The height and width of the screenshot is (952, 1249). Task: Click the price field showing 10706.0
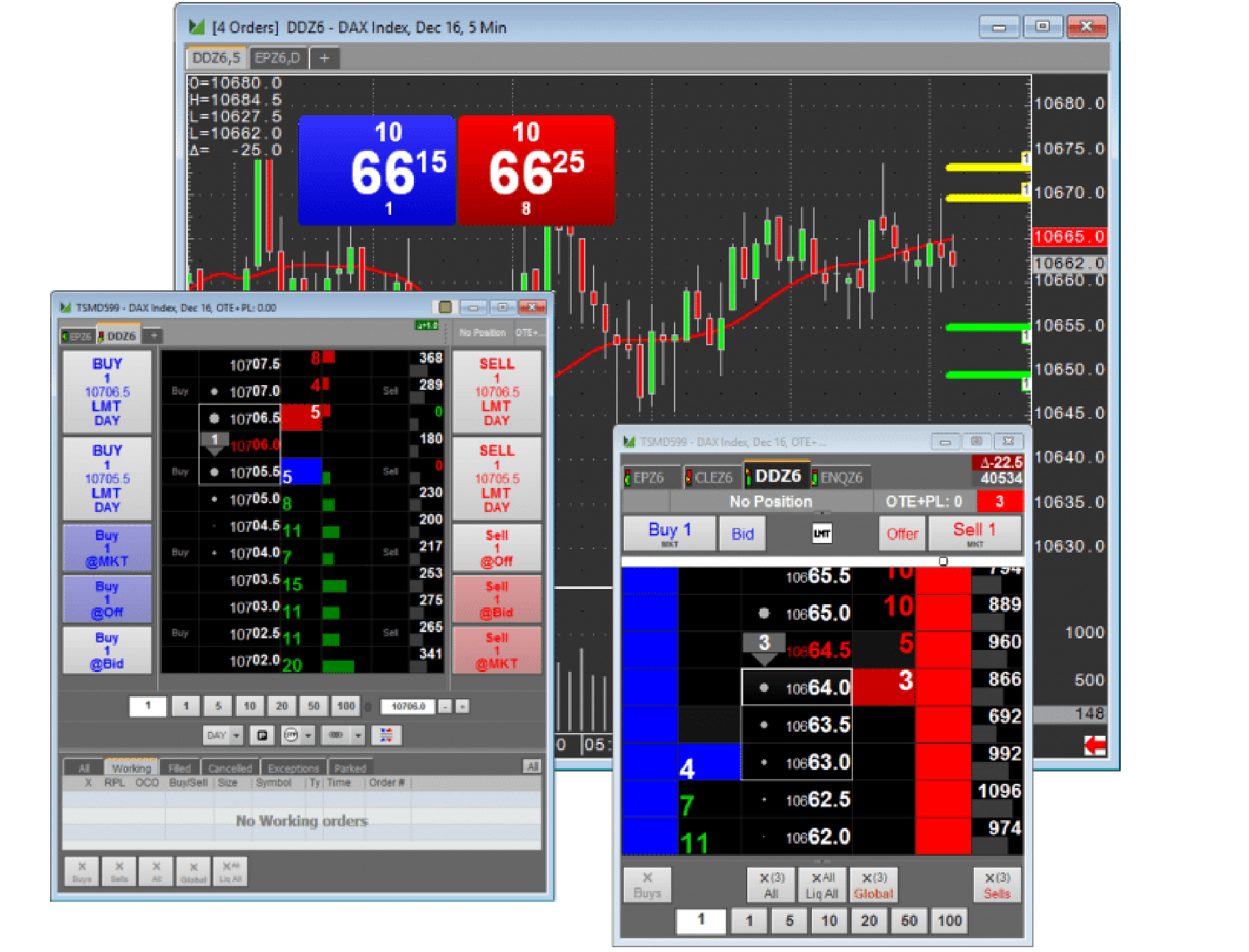point(408,706)
